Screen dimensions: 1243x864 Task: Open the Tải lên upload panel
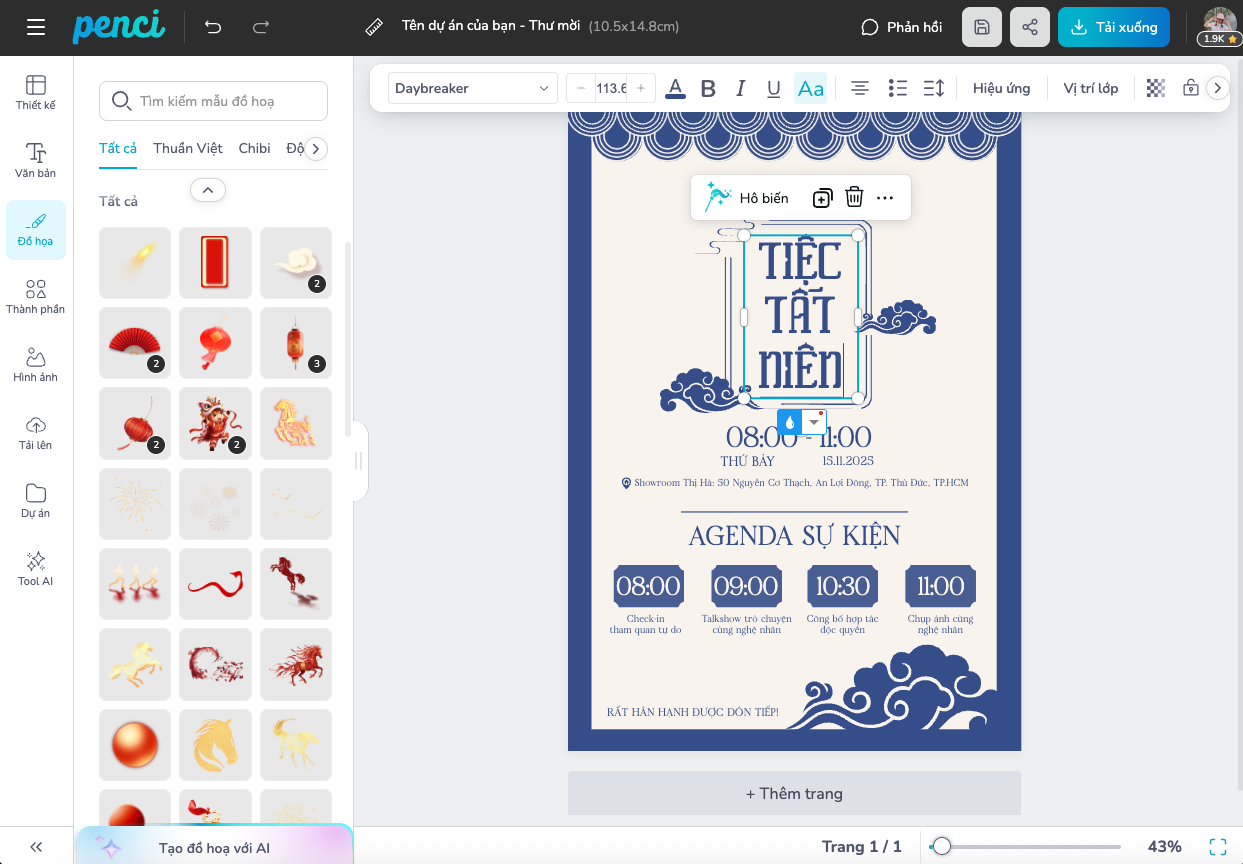(36, 432)
